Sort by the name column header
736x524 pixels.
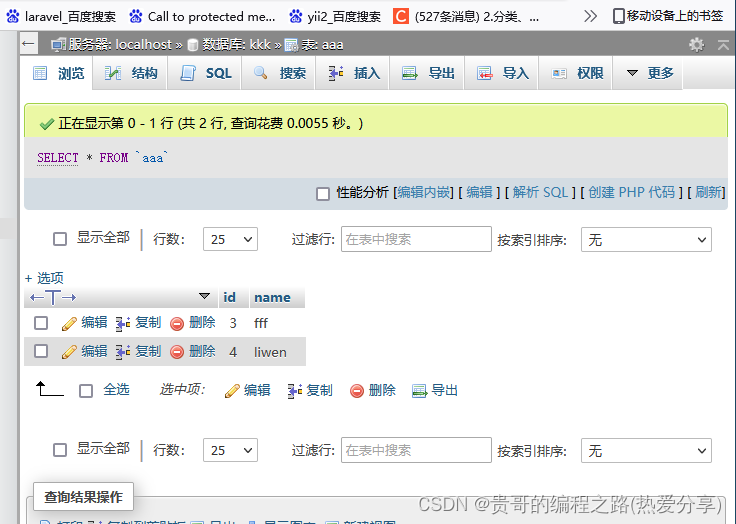coord(272,297)
